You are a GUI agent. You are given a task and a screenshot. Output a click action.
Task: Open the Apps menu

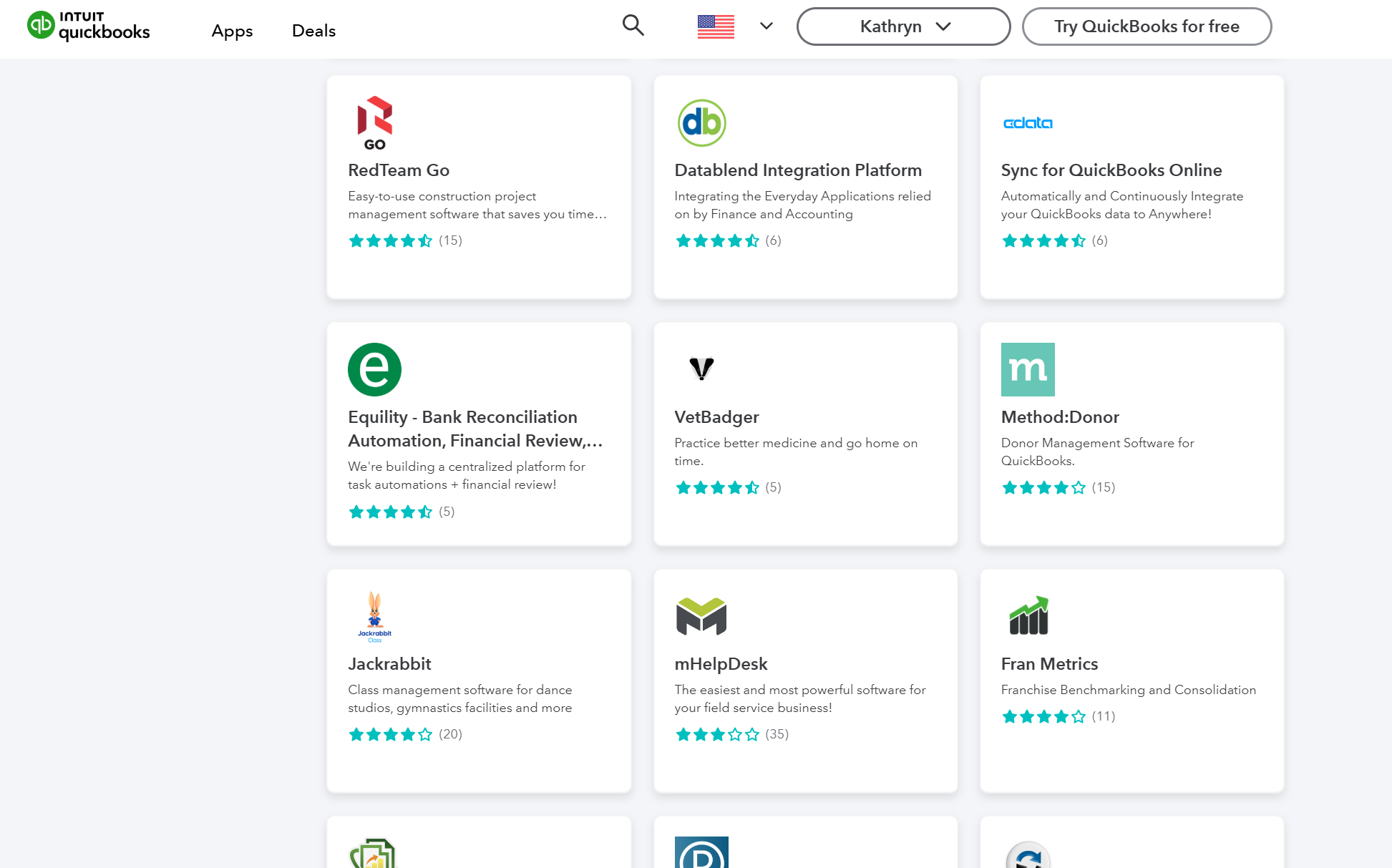232,31
